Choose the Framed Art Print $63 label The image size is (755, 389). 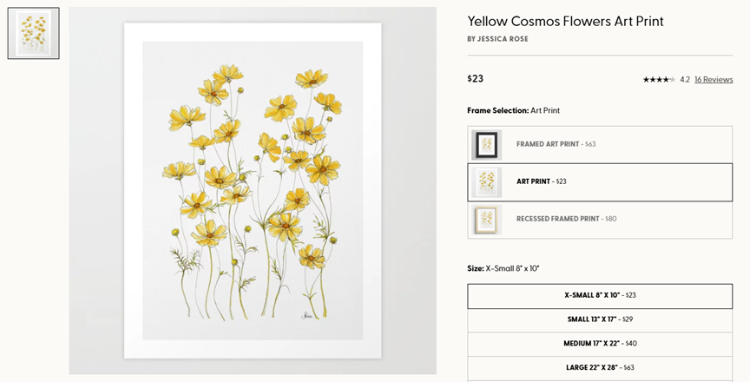[x=556, y=144]
